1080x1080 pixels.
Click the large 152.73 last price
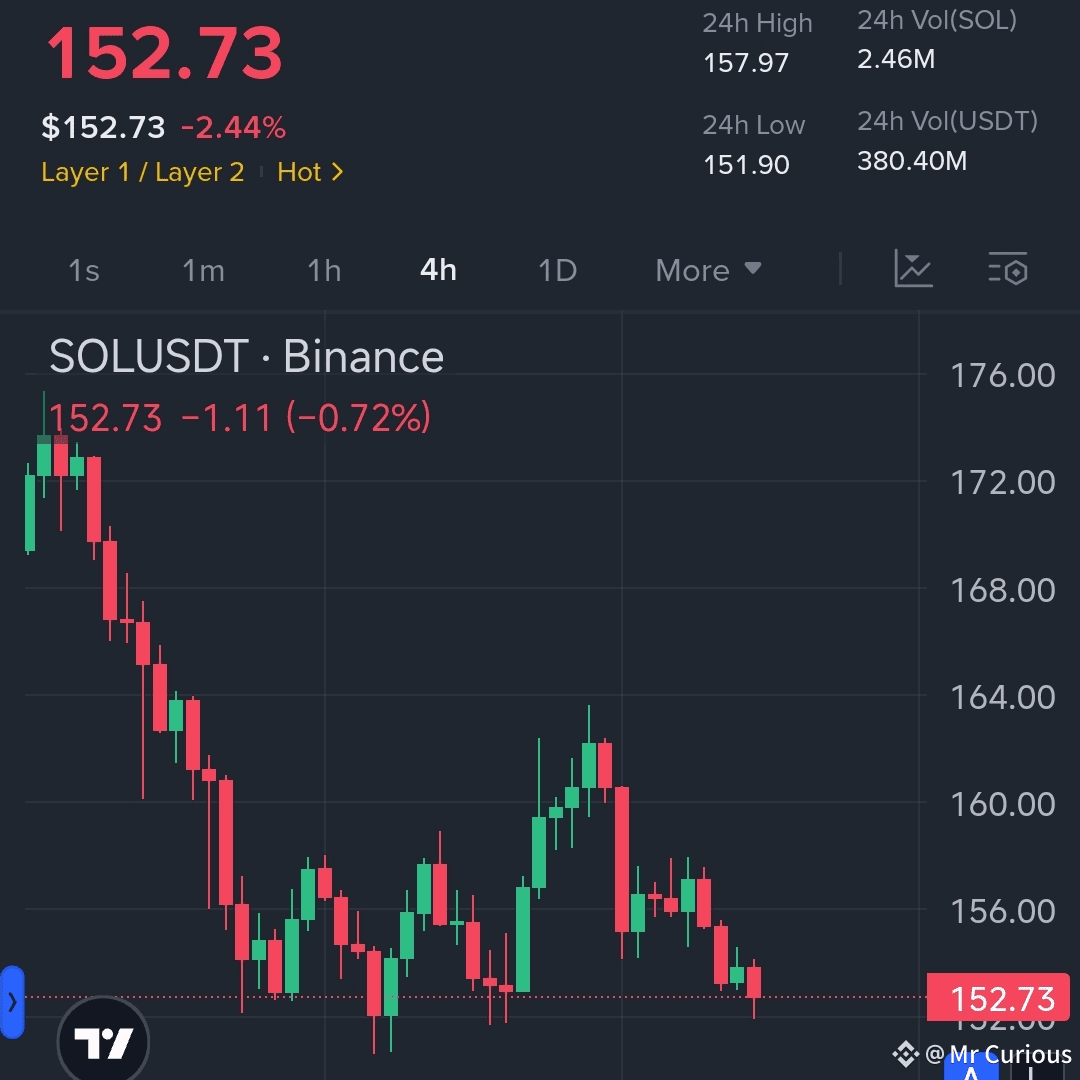click(x=165, y=53)
